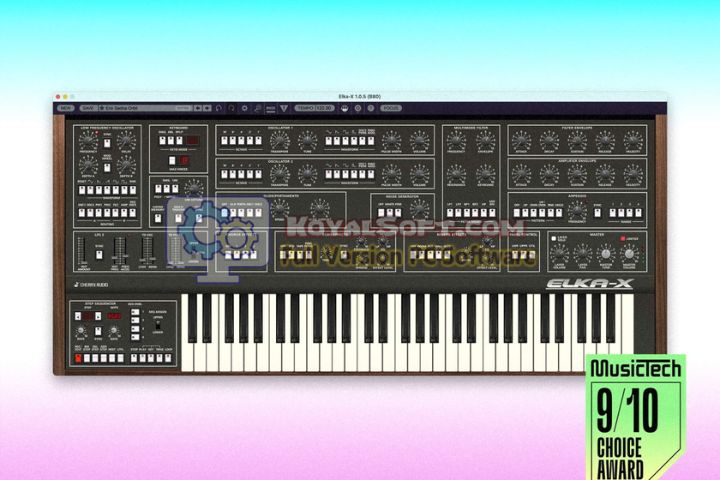720x480 pixels.
Task: Adjust Multimode Filter Frequency knob
Action: (456, 141)
